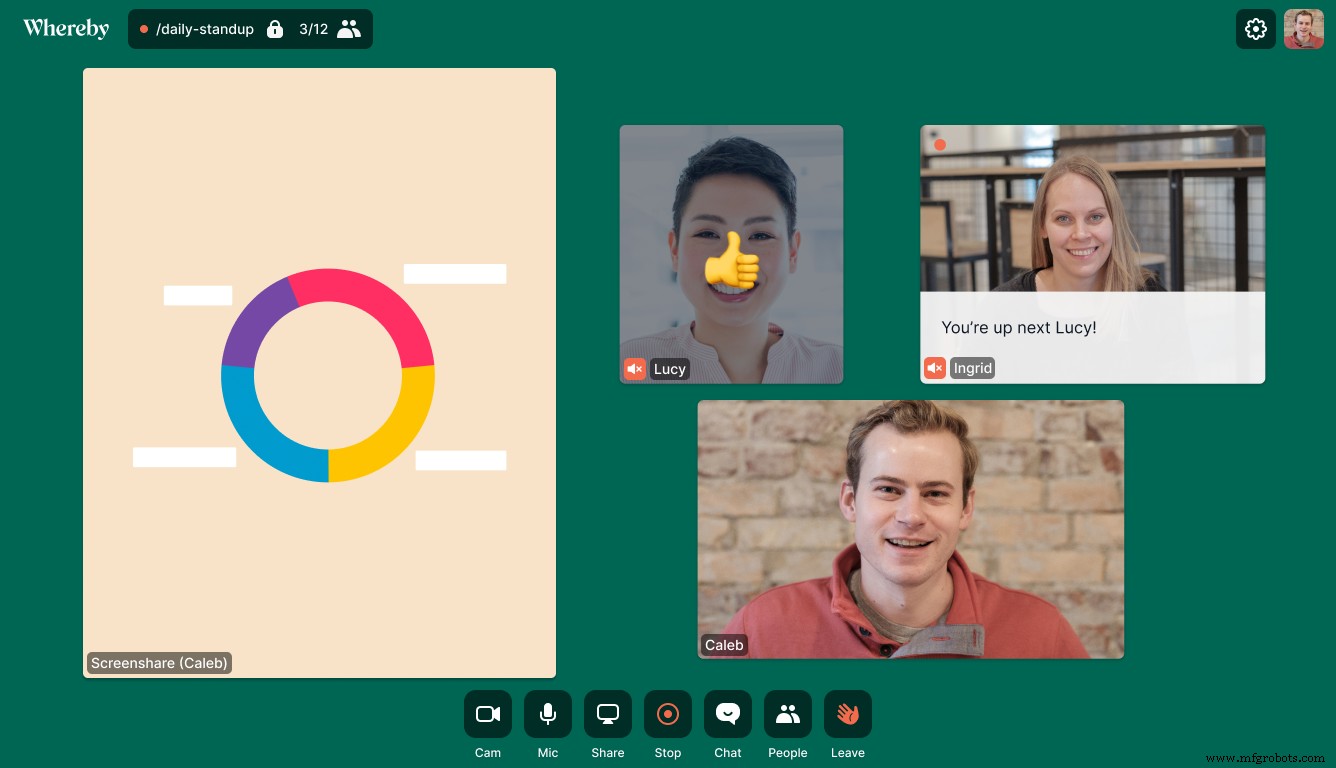Image resolution: width=1336 pixels, height=768 pixels.
Task: Click your profile avatar in the top corner
Action: [x=1303, y=28]
